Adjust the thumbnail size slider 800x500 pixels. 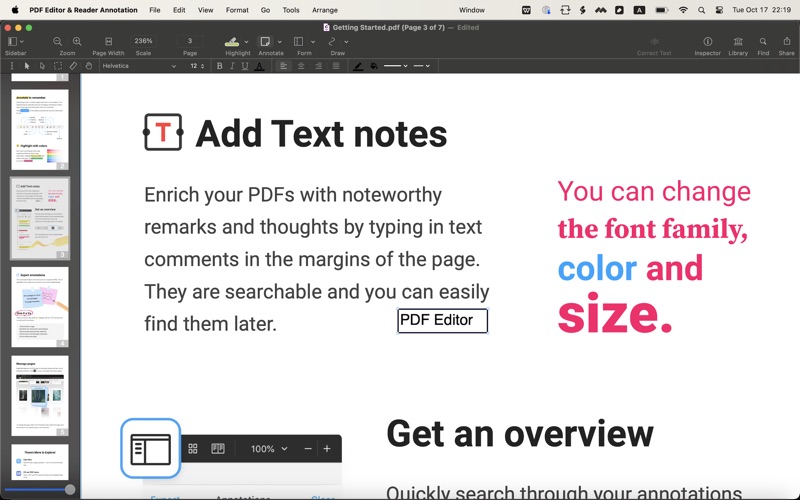70,489
